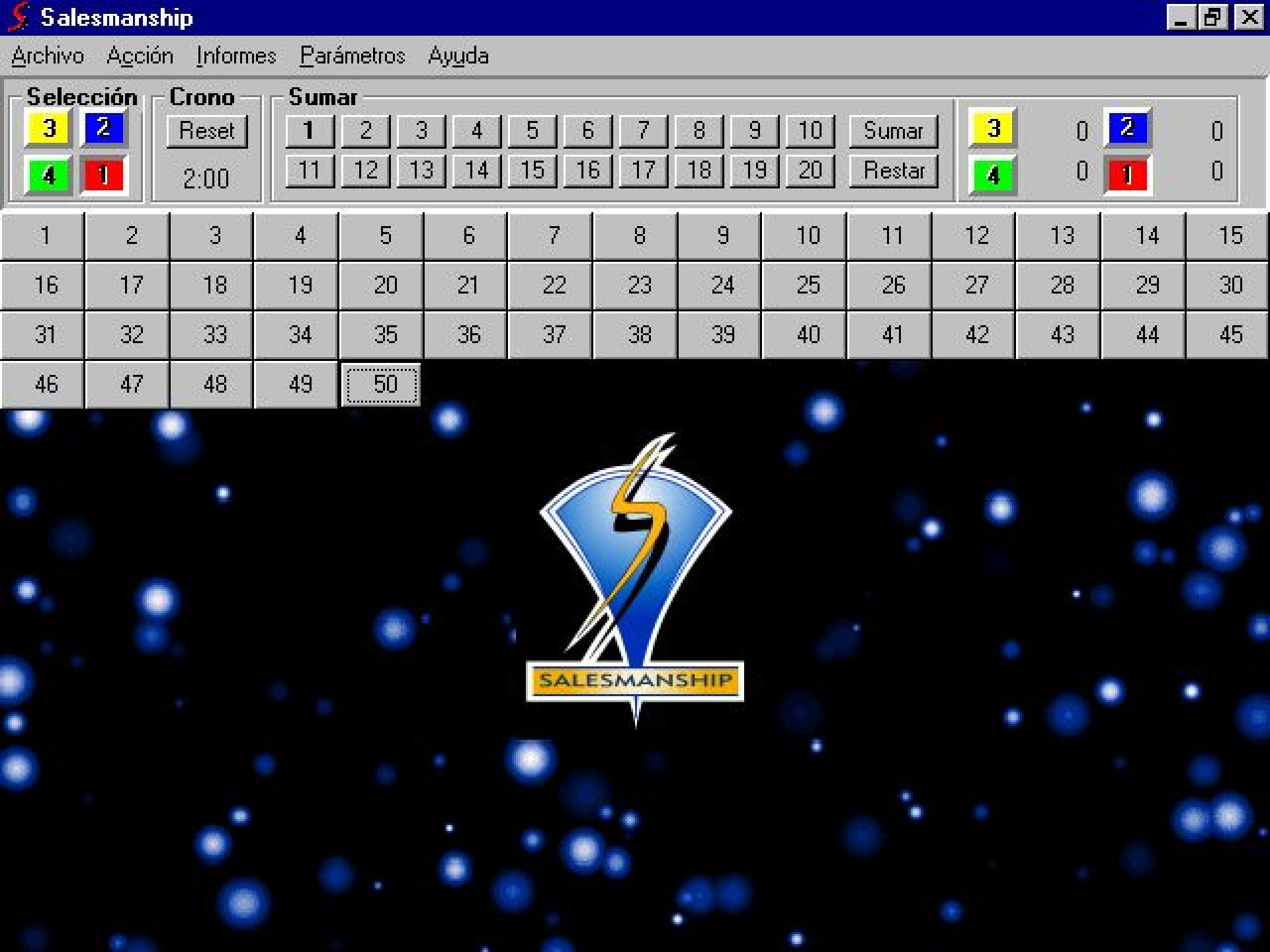Screen dimensions: 1270x952
Task: Click the yellow team 3 scoreboard icon
Action: coord(992,128)
